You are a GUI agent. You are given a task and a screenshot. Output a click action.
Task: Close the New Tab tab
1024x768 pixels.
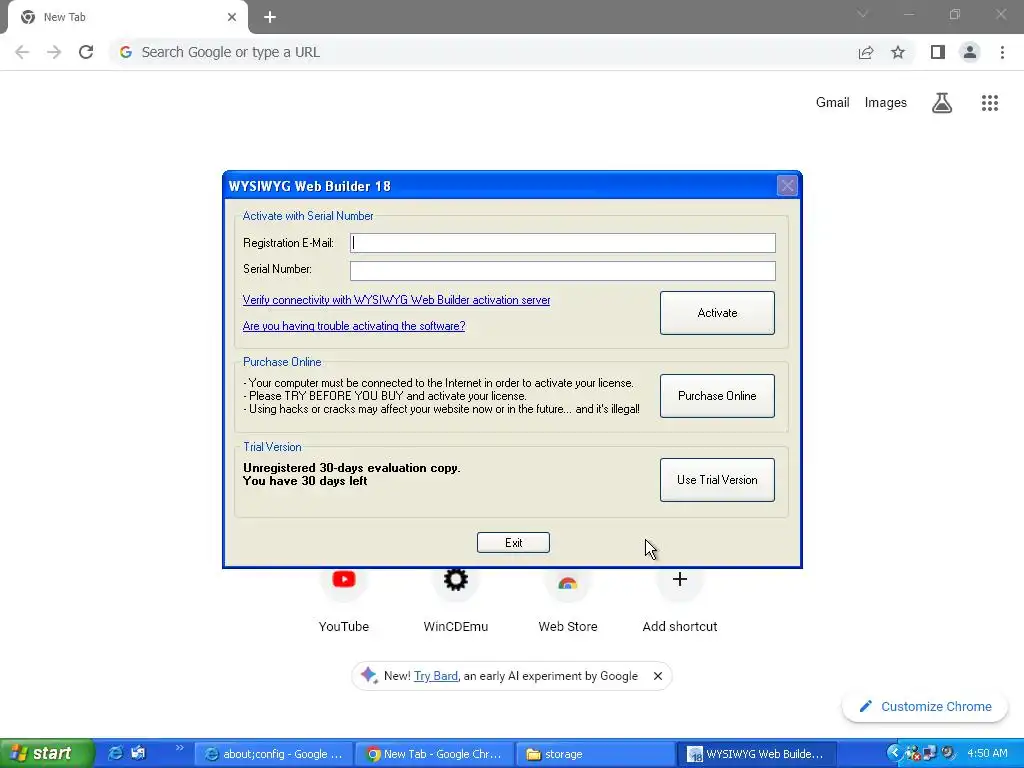[232, 17]
